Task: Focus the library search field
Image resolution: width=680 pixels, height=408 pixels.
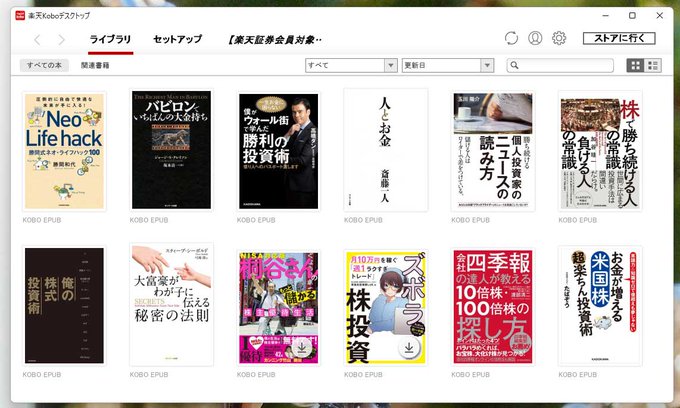Action: tap(560, 65)
